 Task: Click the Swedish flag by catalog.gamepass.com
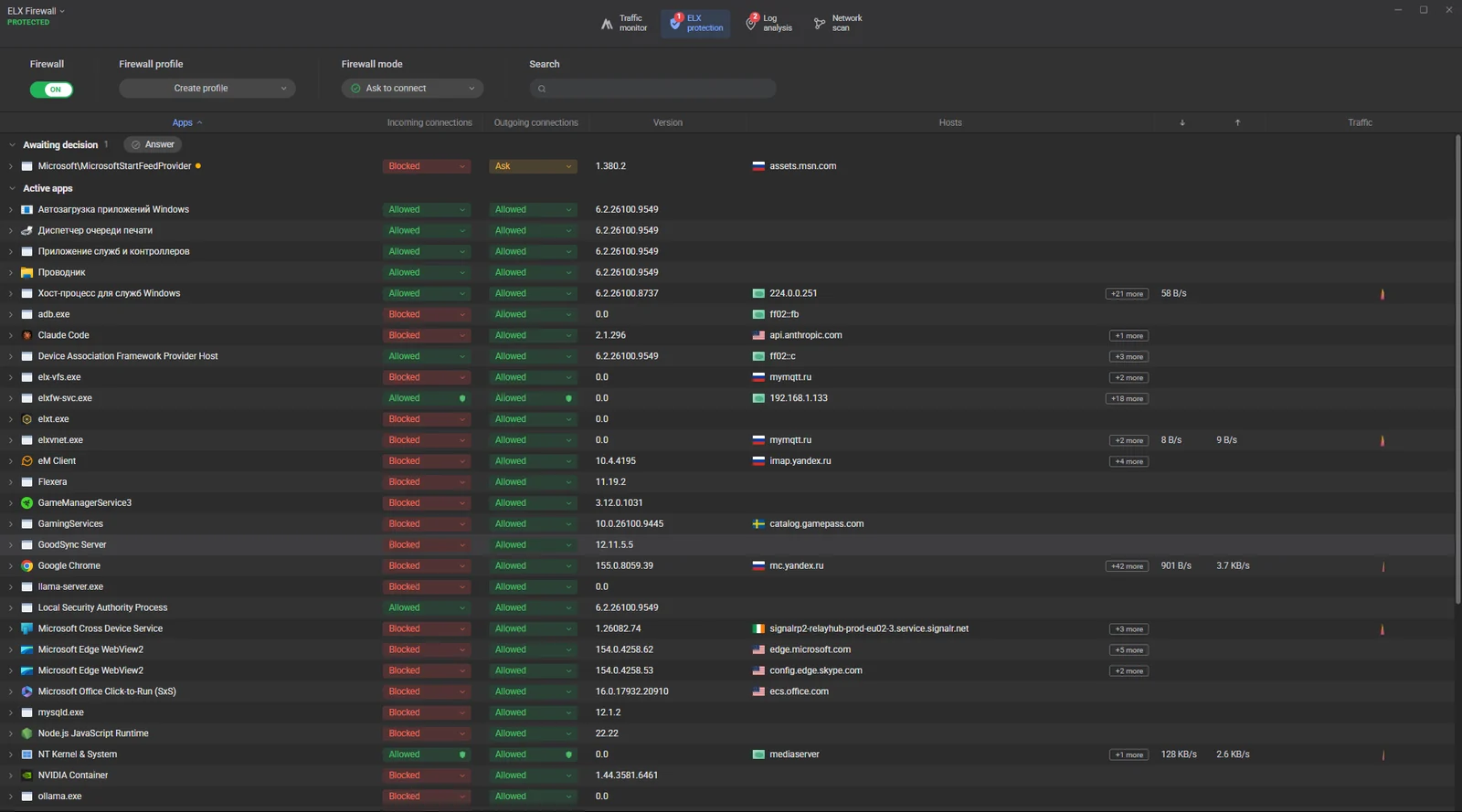[x=758, y=524]
